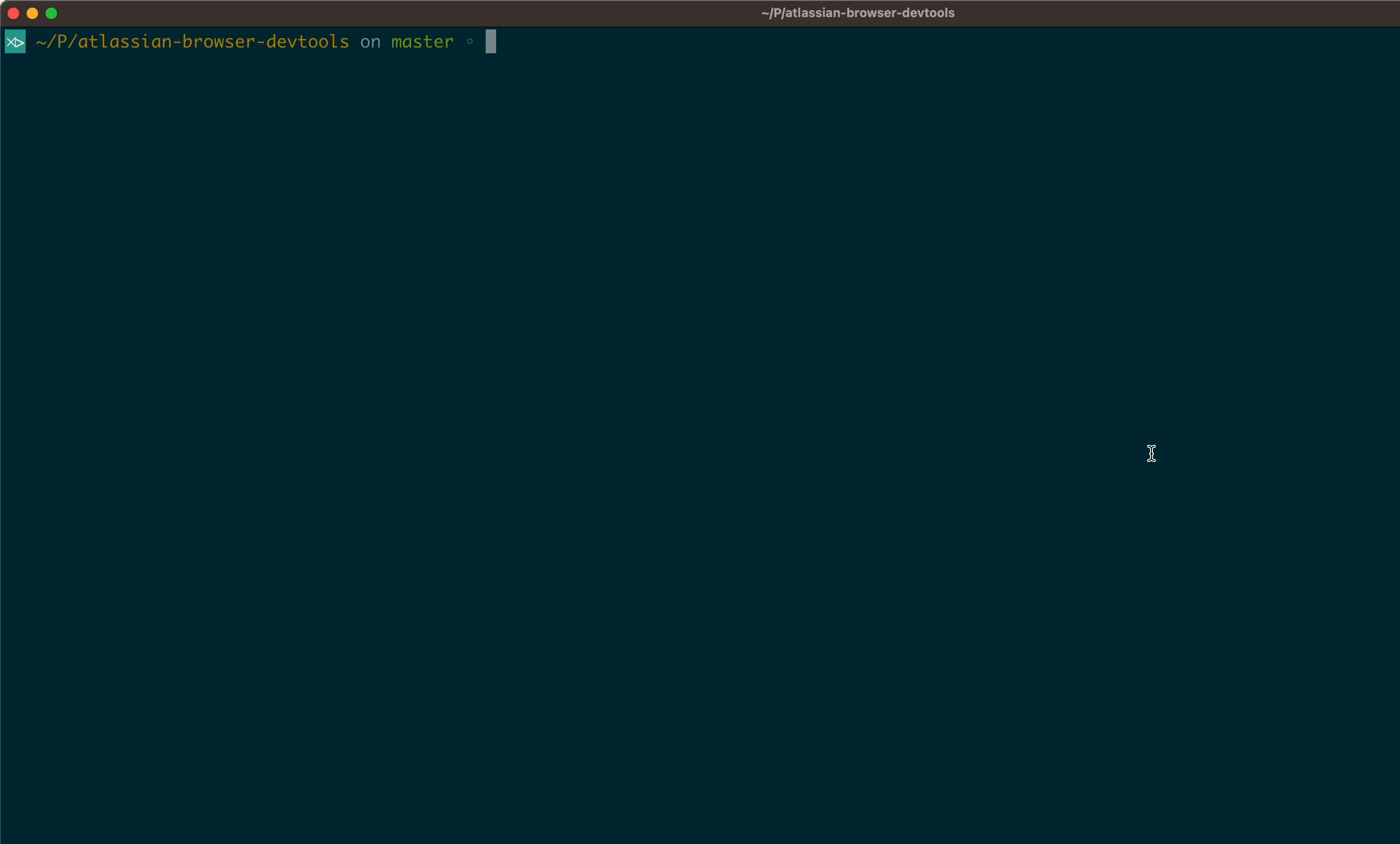Click the "master" branch name in prompt

[422, 41]
